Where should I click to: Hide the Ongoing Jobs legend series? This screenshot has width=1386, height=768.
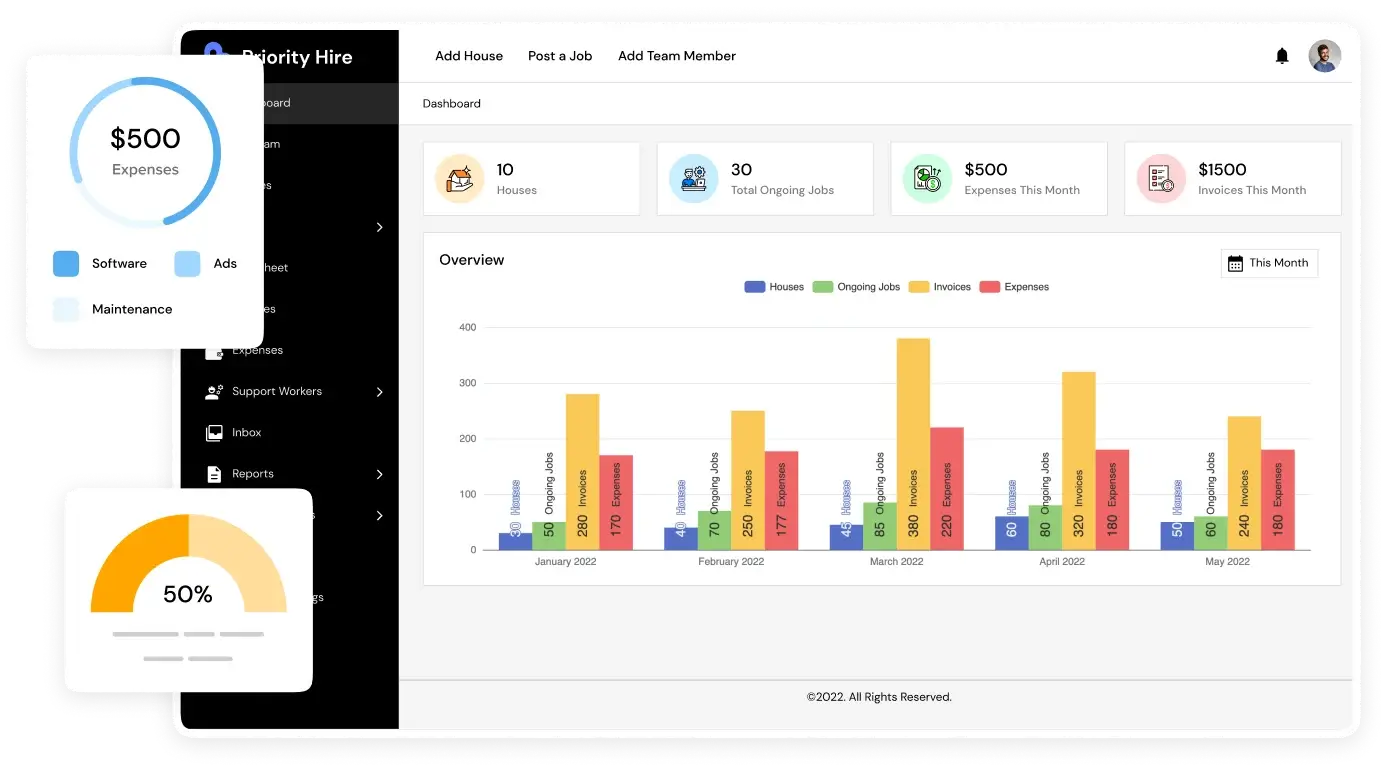coord(856,287)
